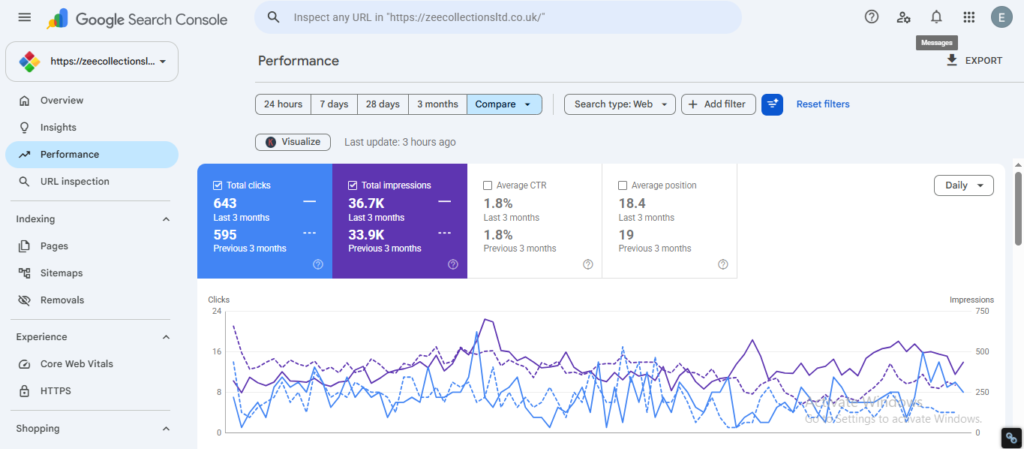Click the Insights lightbulb icon
The image size is (1024, 449).
(x=24, y=127)
